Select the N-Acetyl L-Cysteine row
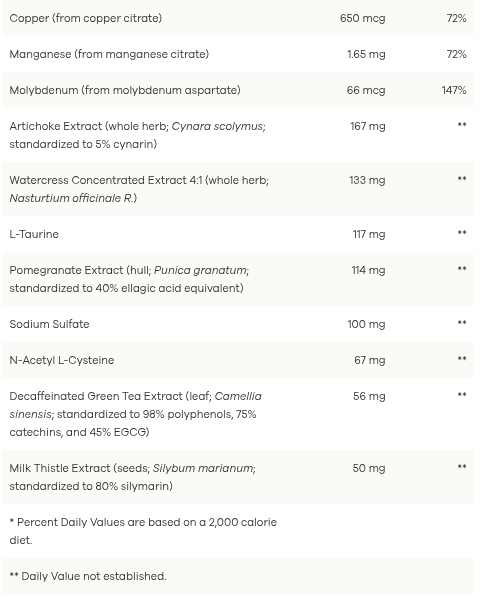 click(238, 360)
